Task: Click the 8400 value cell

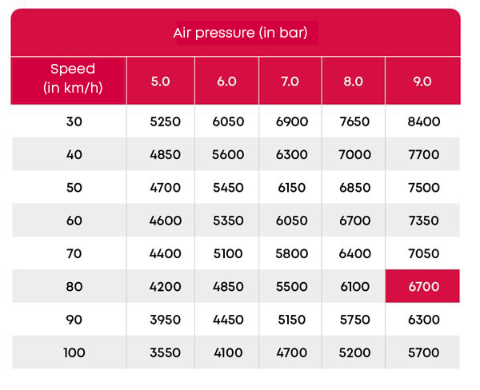Action: [x=424, y=121]
